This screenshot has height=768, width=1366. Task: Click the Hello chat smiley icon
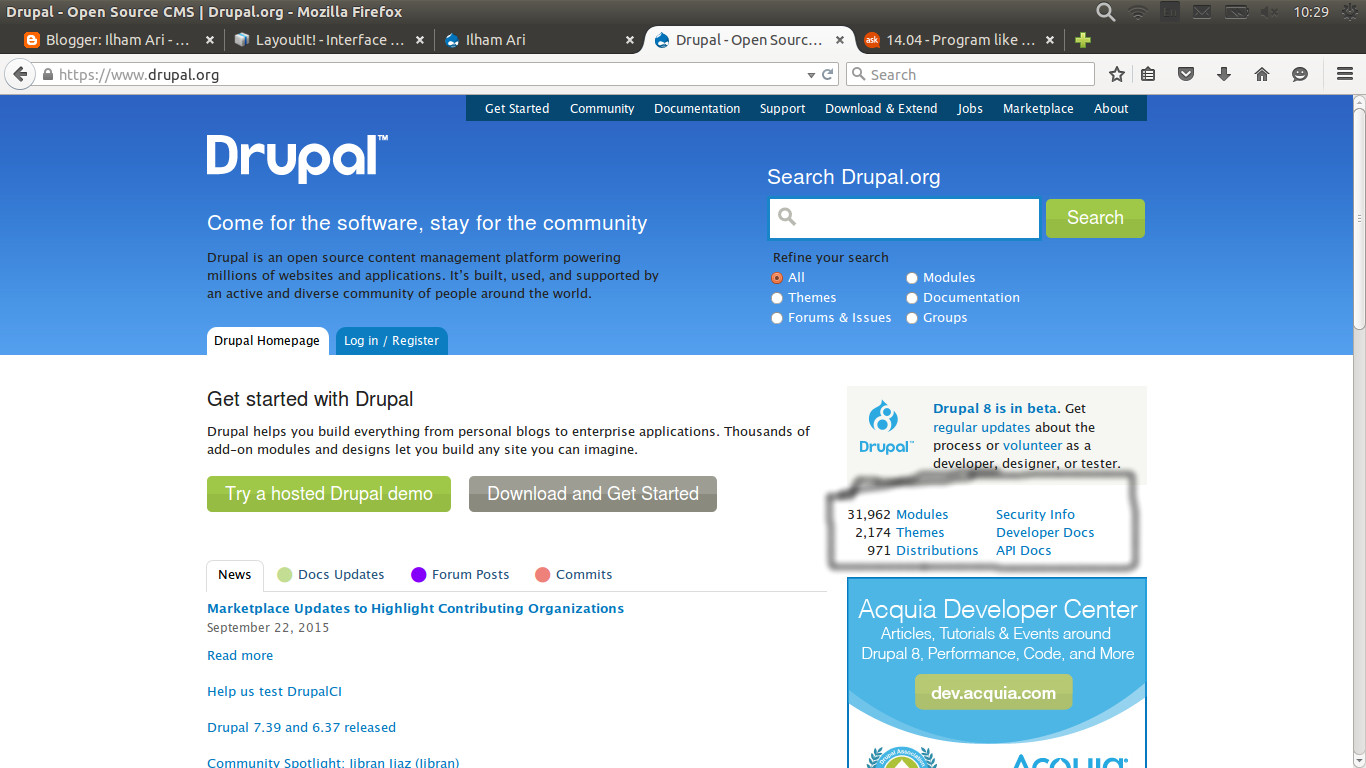(1300, 74)
